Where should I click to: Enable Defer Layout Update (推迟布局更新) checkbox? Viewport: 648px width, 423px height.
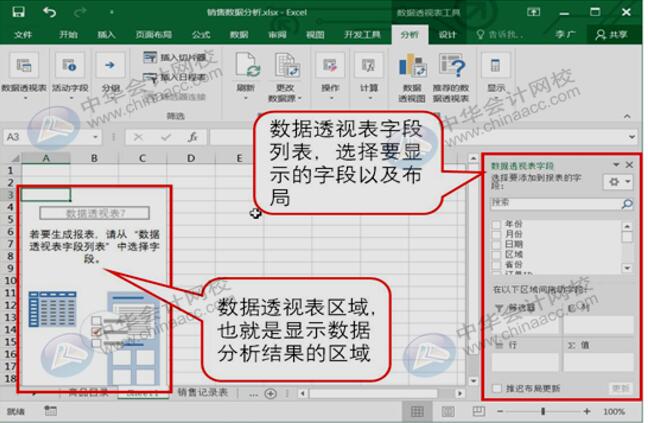(x=498, y=388)
